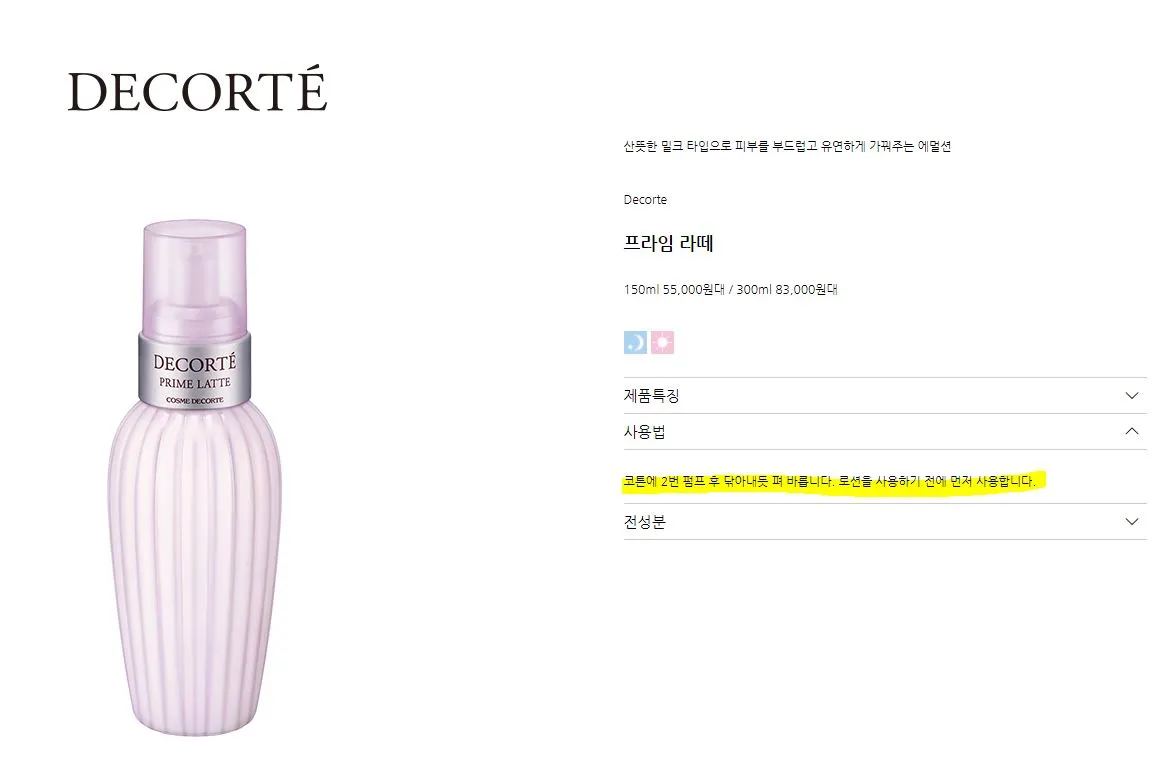This screenshot has width=1176, height=780.
Task: Open the 제품특징 accordion label
Action: tap(651, 395)
